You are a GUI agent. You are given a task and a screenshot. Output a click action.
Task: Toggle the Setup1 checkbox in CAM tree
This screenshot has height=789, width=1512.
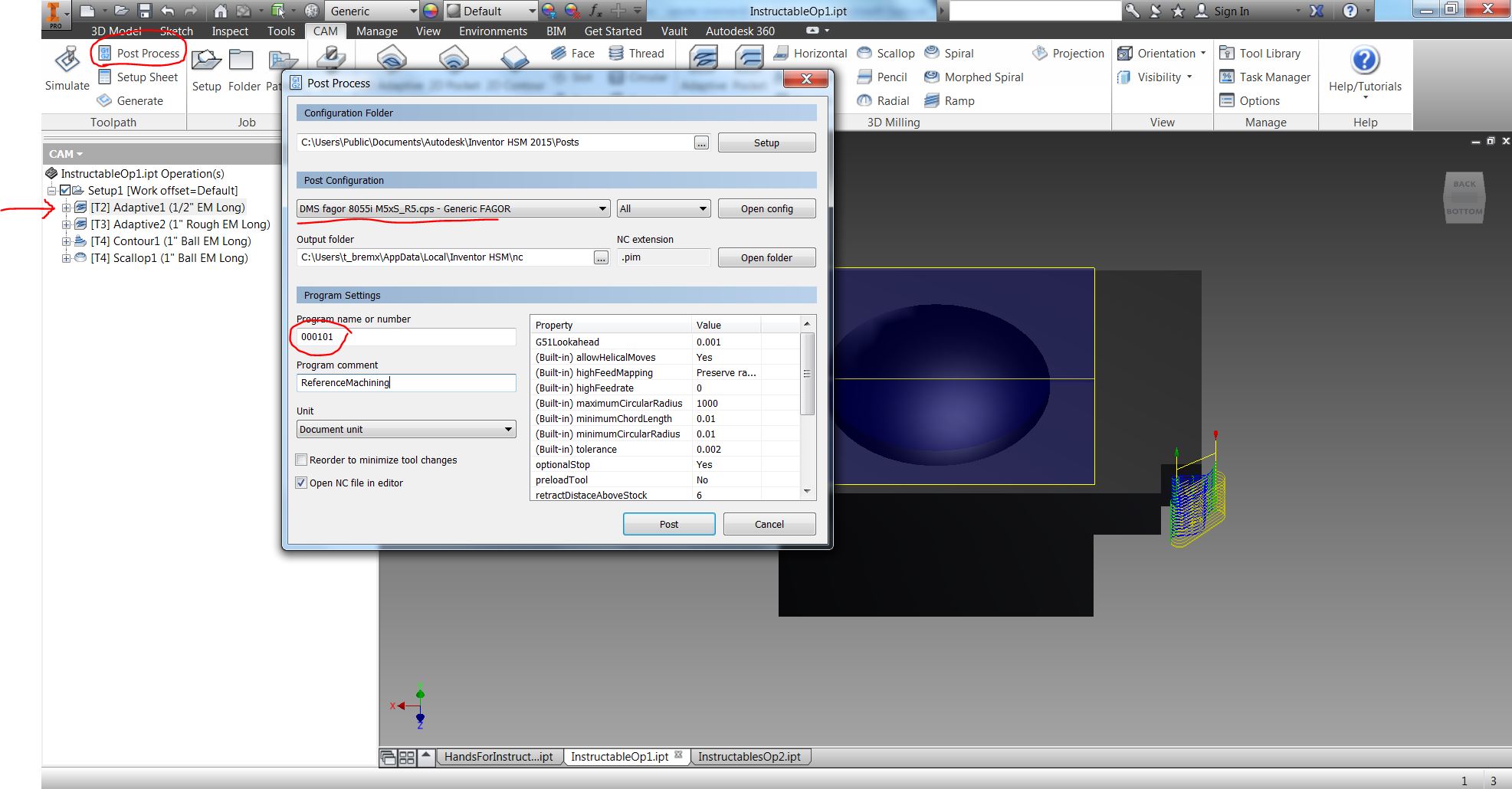[65, 190]
